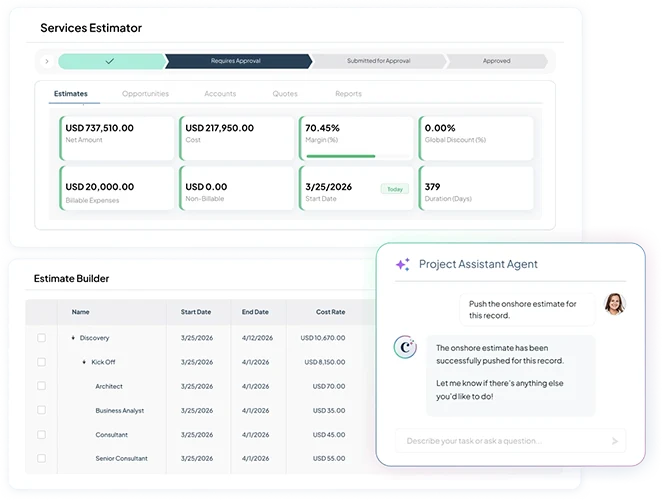Collapse the Discovery tree row
This screenshot has width=663, height=500.
73,338
